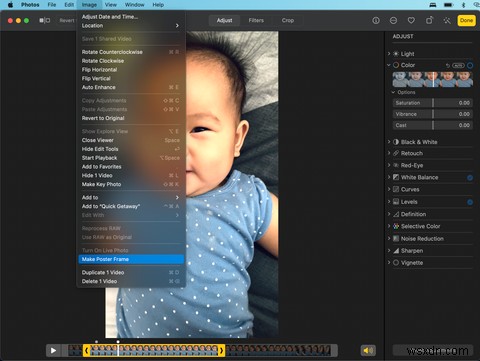Click the Color adjustment circle icon
This screenshot has height=361, width=480.
pos(396,65)
